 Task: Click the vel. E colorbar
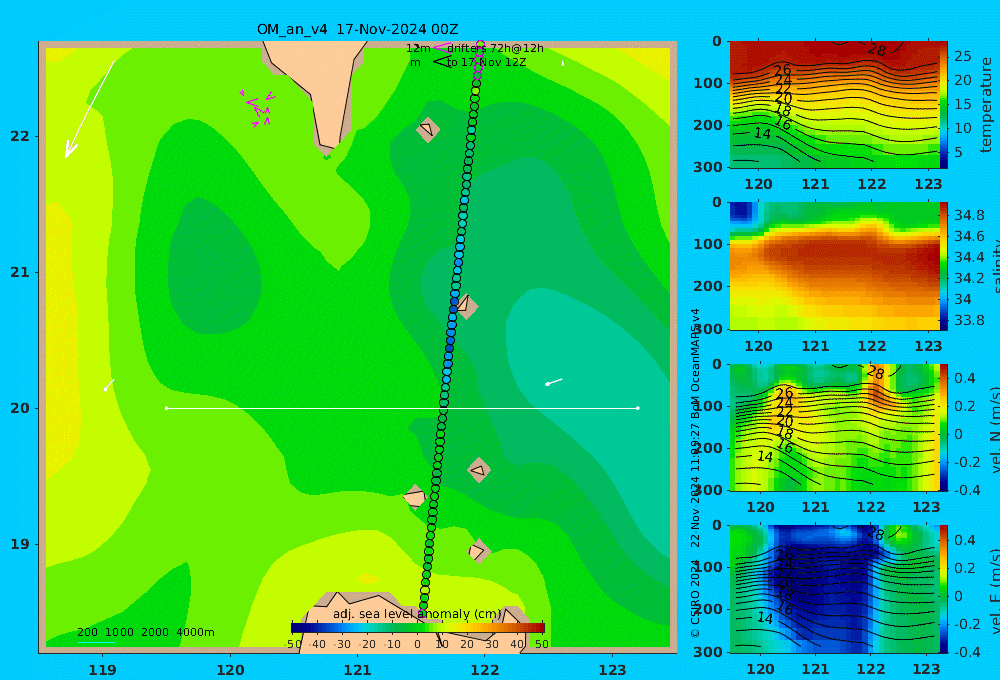click(x=944, y=589)
